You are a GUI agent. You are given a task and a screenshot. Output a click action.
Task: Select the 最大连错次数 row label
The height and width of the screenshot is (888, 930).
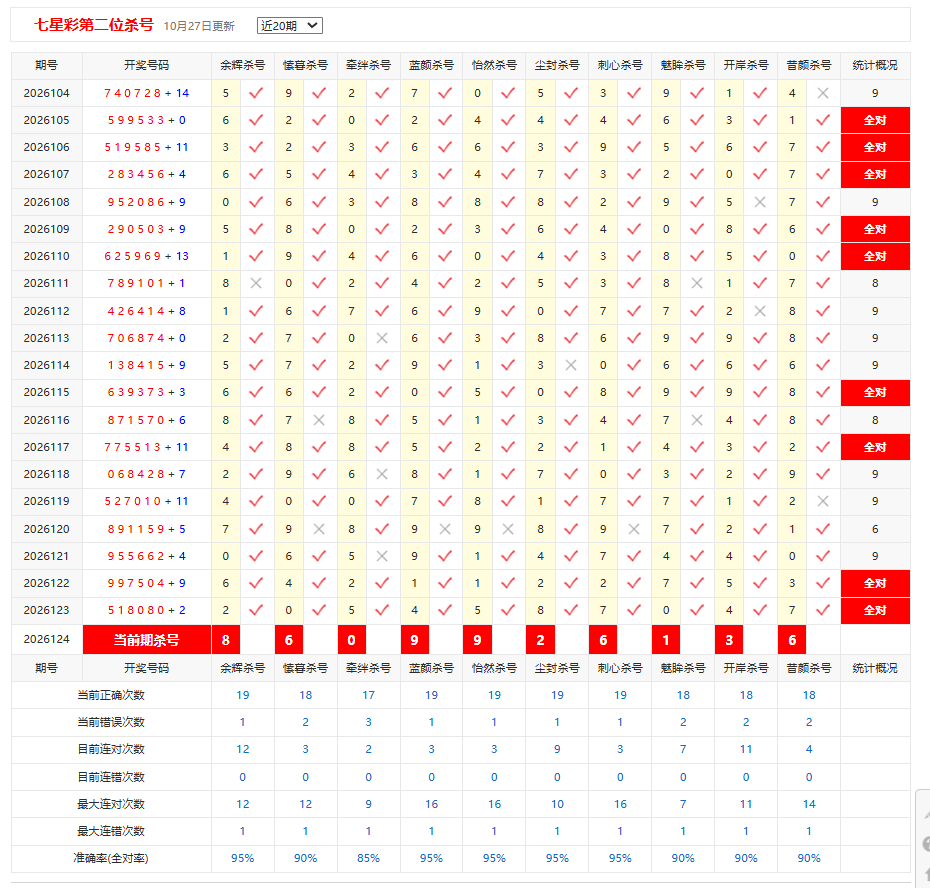pos(111,831)
